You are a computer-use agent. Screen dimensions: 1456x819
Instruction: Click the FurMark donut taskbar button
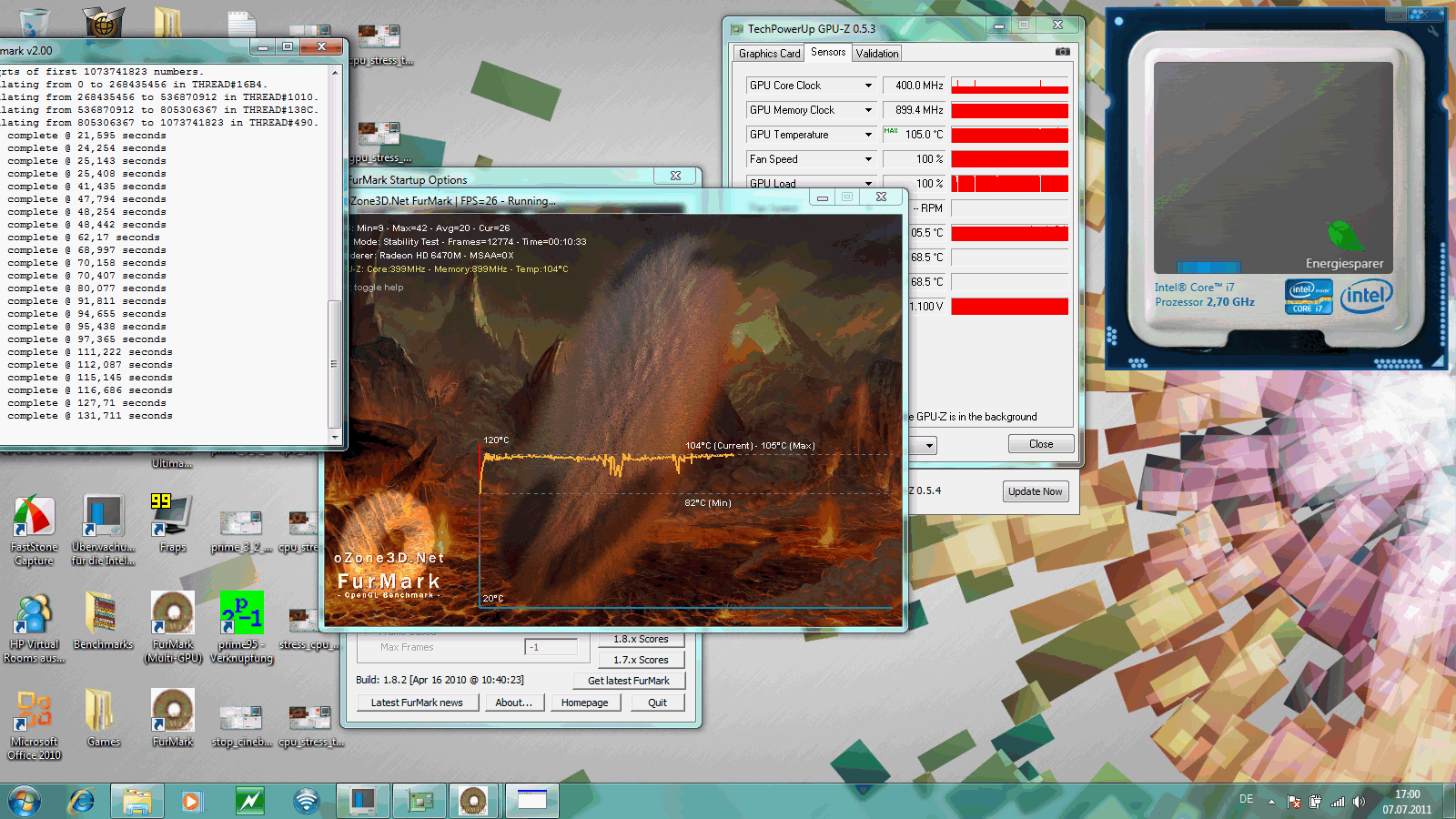473,801
